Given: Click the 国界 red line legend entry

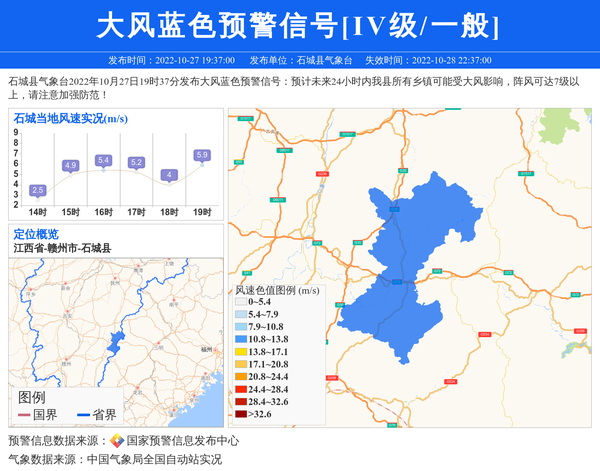Looking at the screenshot, I should click(37, 415).
